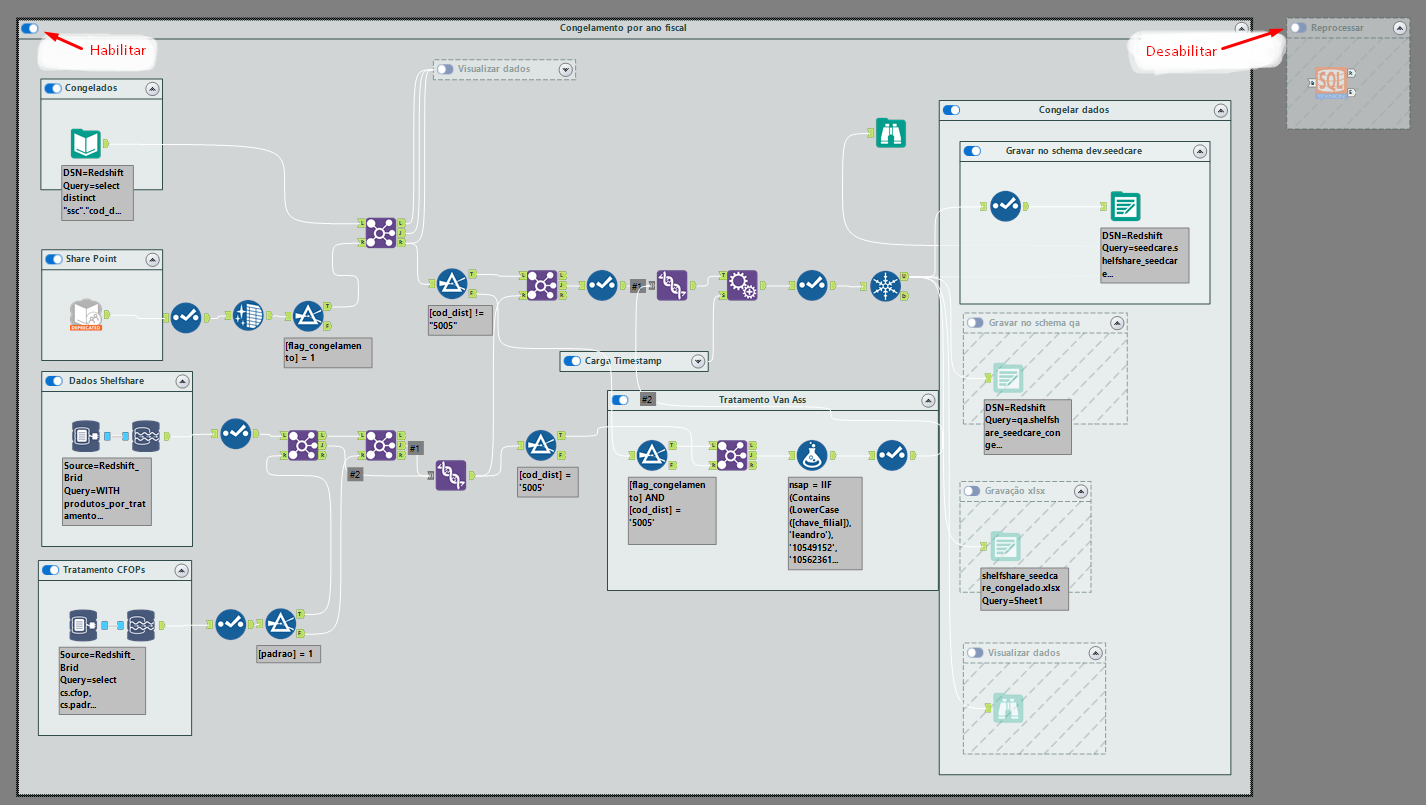Viewport: 1426px width, 805px height.
Task: Collapse the Congelados container
Action: (x=152, y=88)
